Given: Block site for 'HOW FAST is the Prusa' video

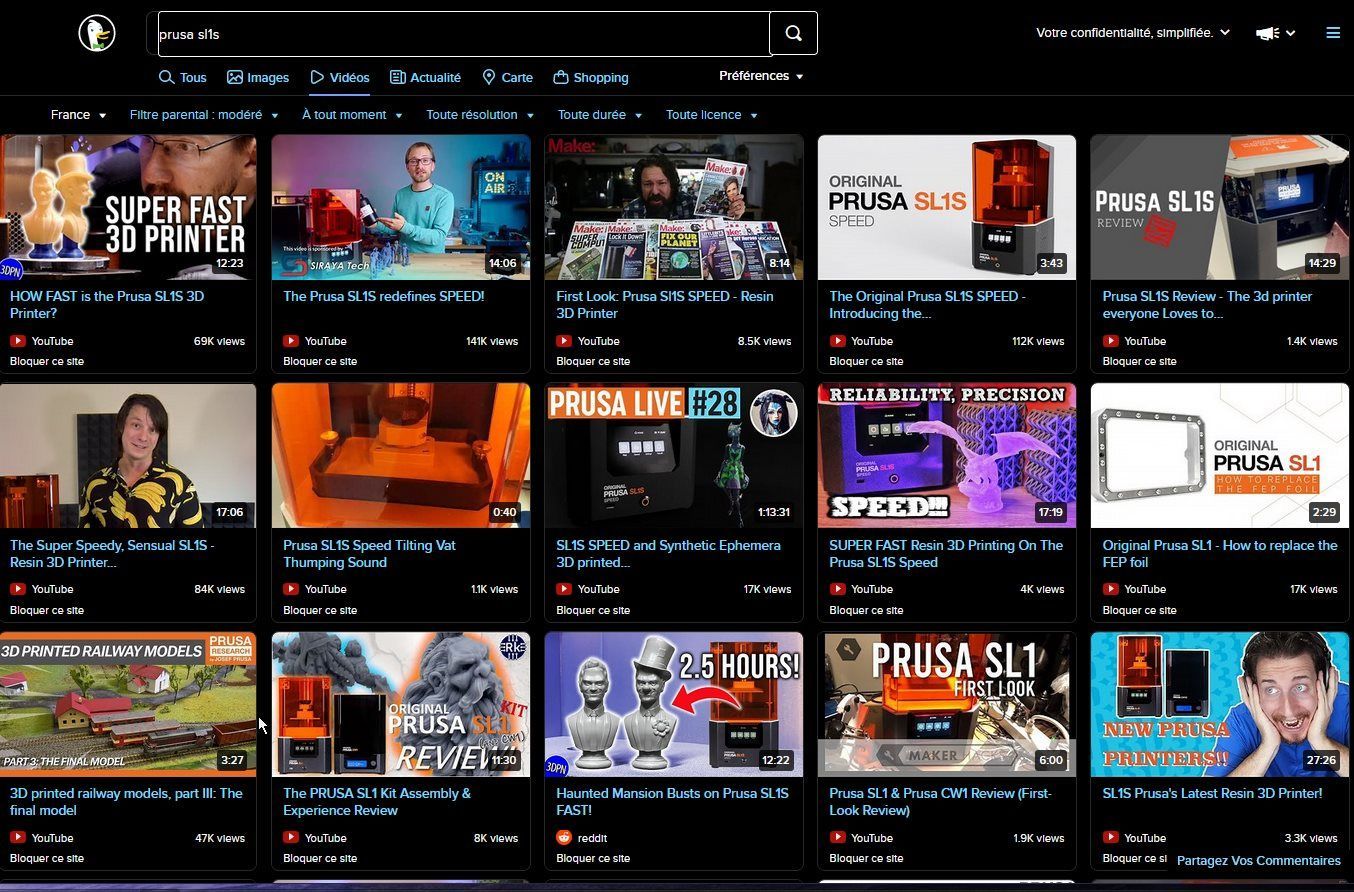Looking at the screenshot, I should 47,361.
